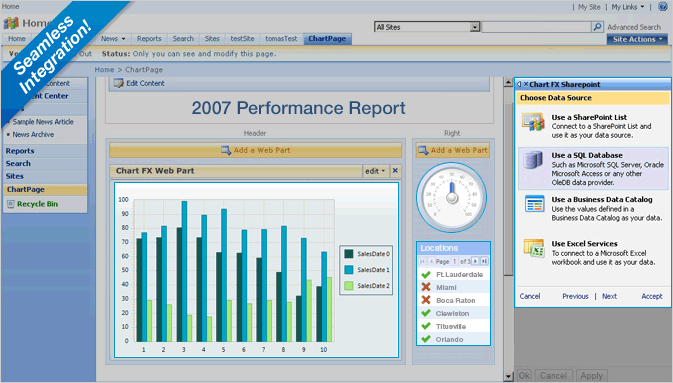This screenshot has width=673, height=383.
Task: Click the bottom Cancel button beside Ok
Action: [x=553, y=376]
